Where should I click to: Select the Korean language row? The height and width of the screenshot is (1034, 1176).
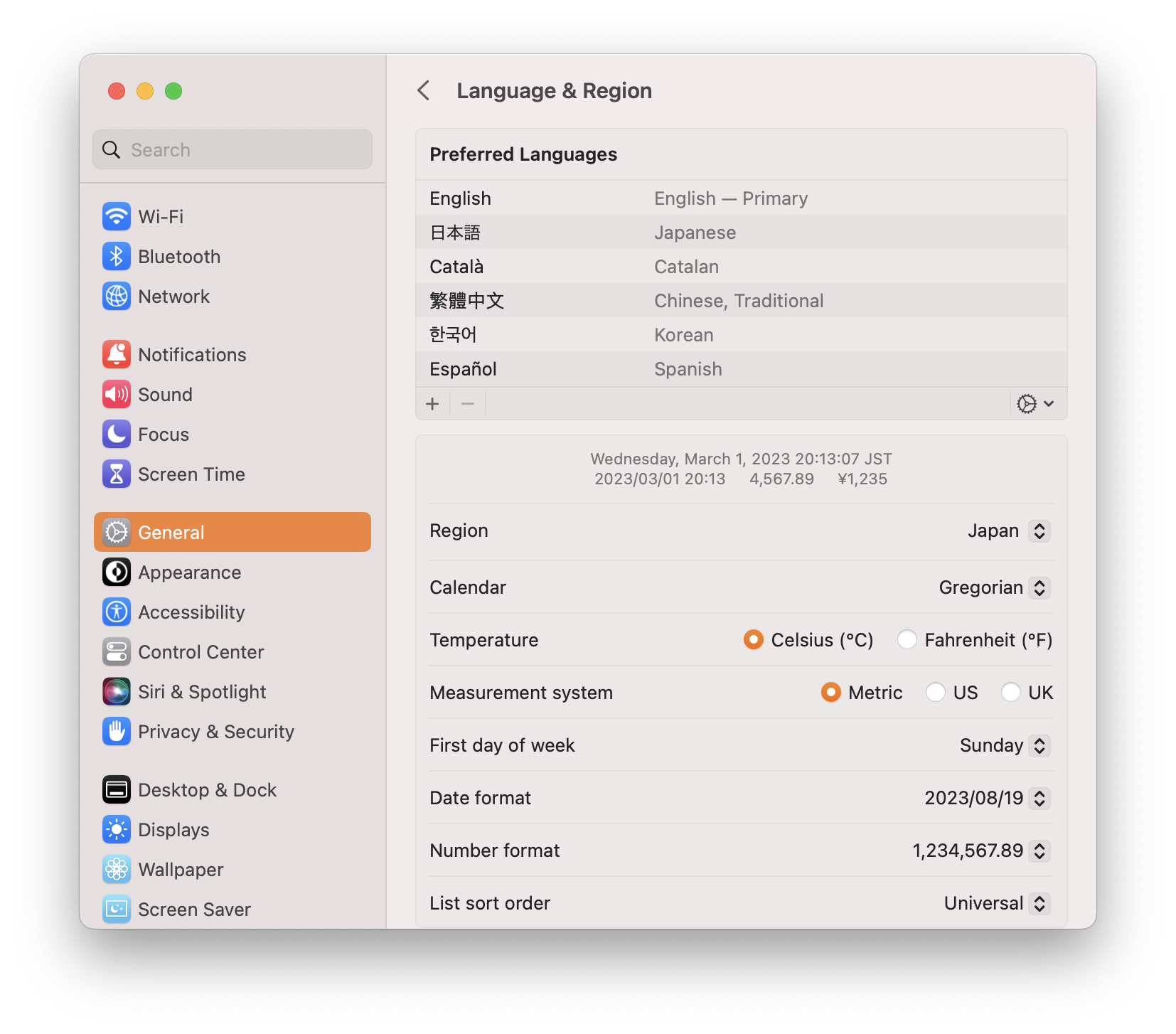point(741,335)
